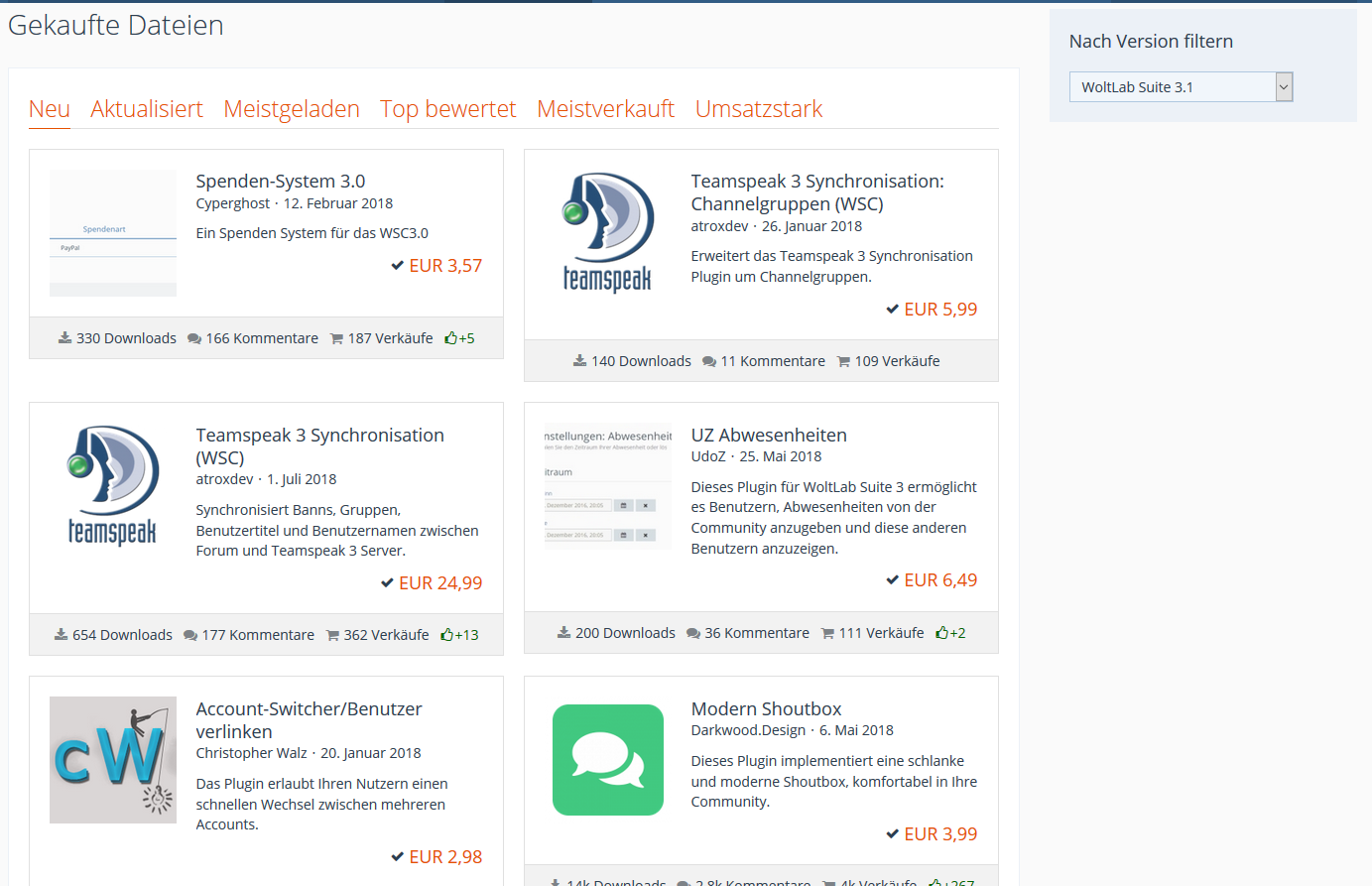The width and height of the screenshot is (1372, 886).
Task: Open the Umsatzstark tab
Action: pos(759,109)
